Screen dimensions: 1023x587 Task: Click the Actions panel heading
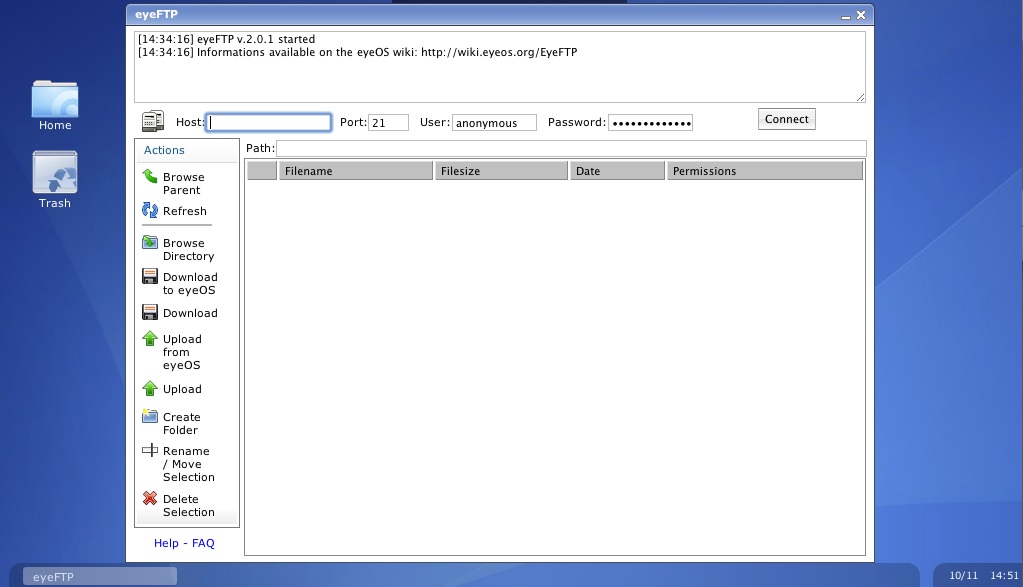coord(164,150)
